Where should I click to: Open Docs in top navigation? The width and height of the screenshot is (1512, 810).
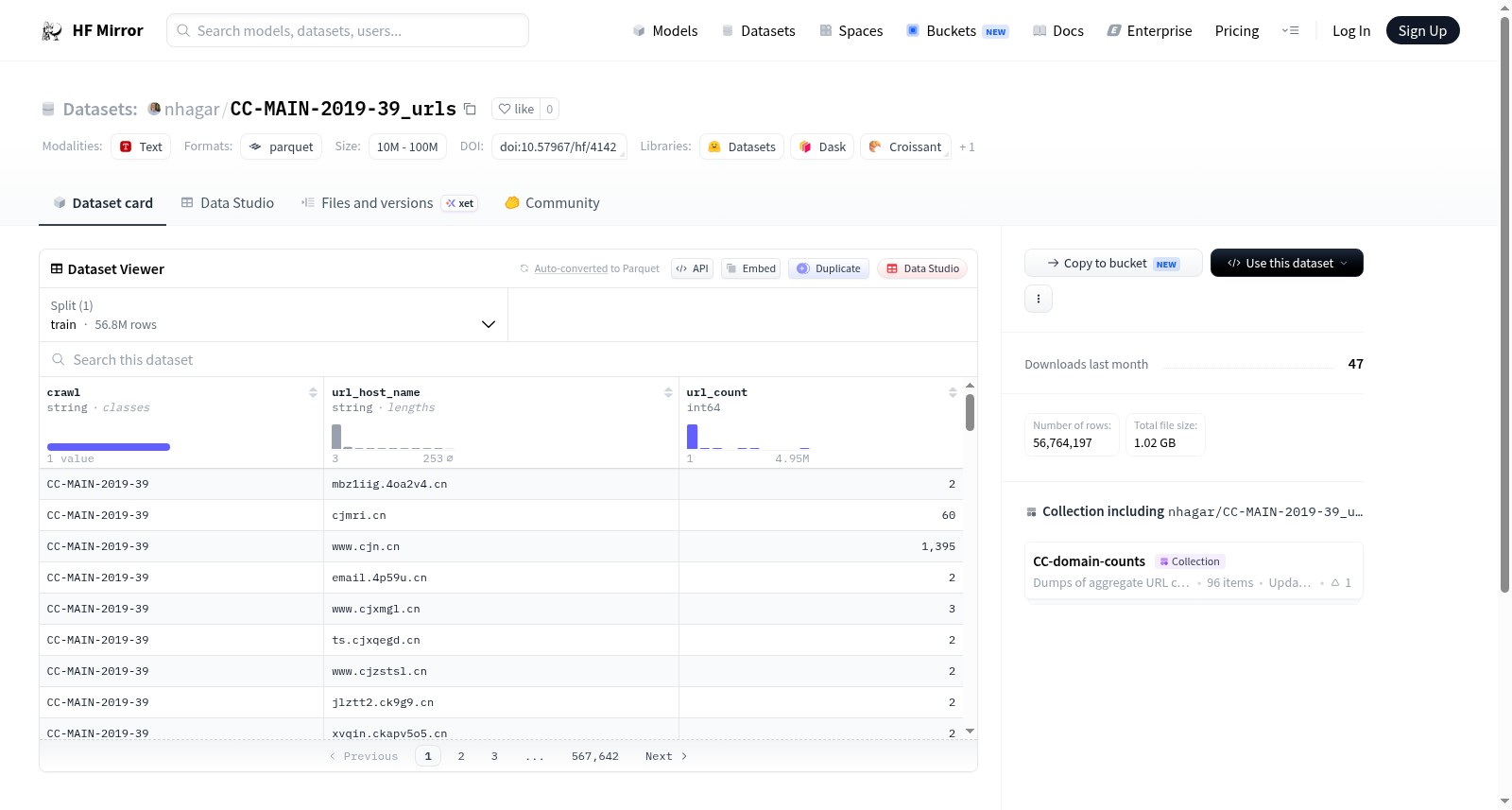click(x=1058, y=31)
